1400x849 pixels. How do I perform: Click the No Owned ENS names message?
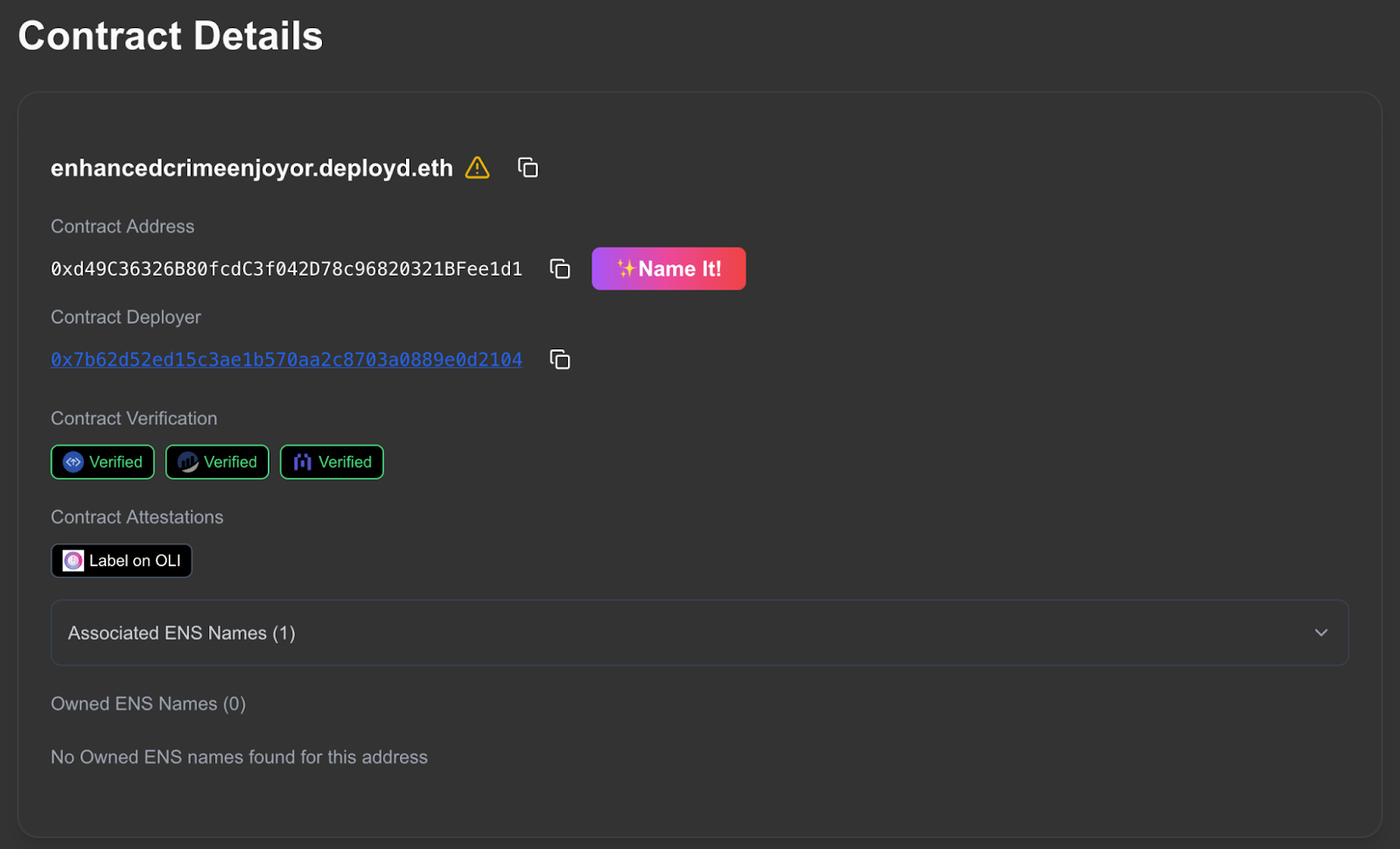(x=239, y=757)
